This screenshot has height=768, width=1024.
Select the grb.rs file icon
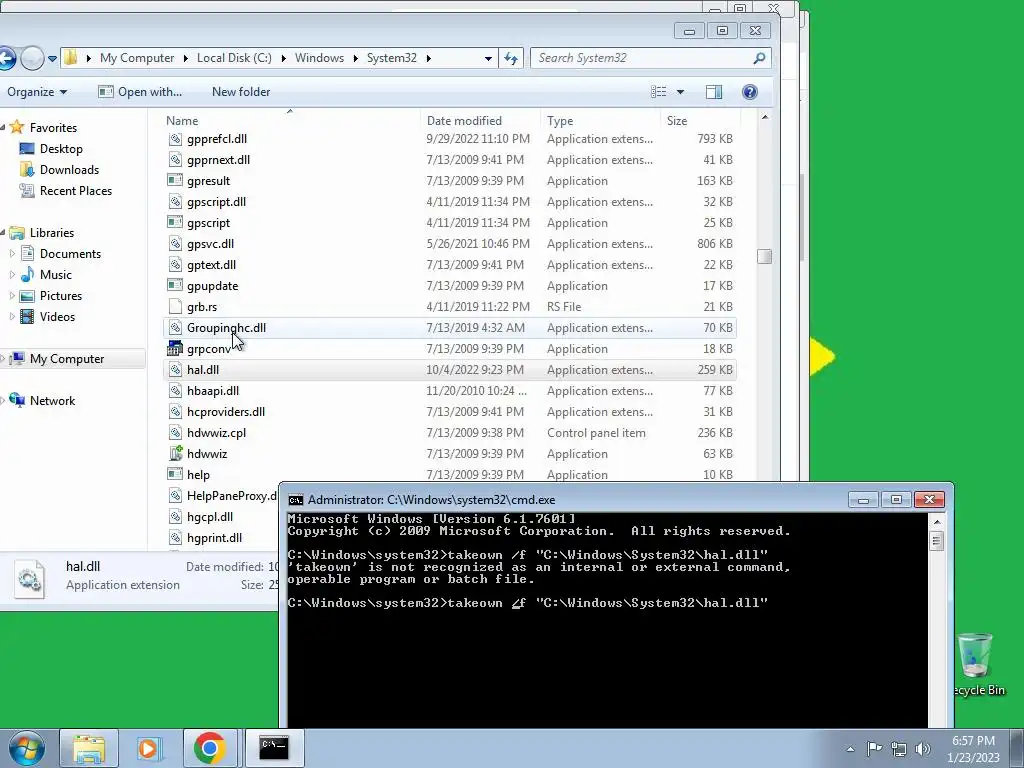[174, 307]
